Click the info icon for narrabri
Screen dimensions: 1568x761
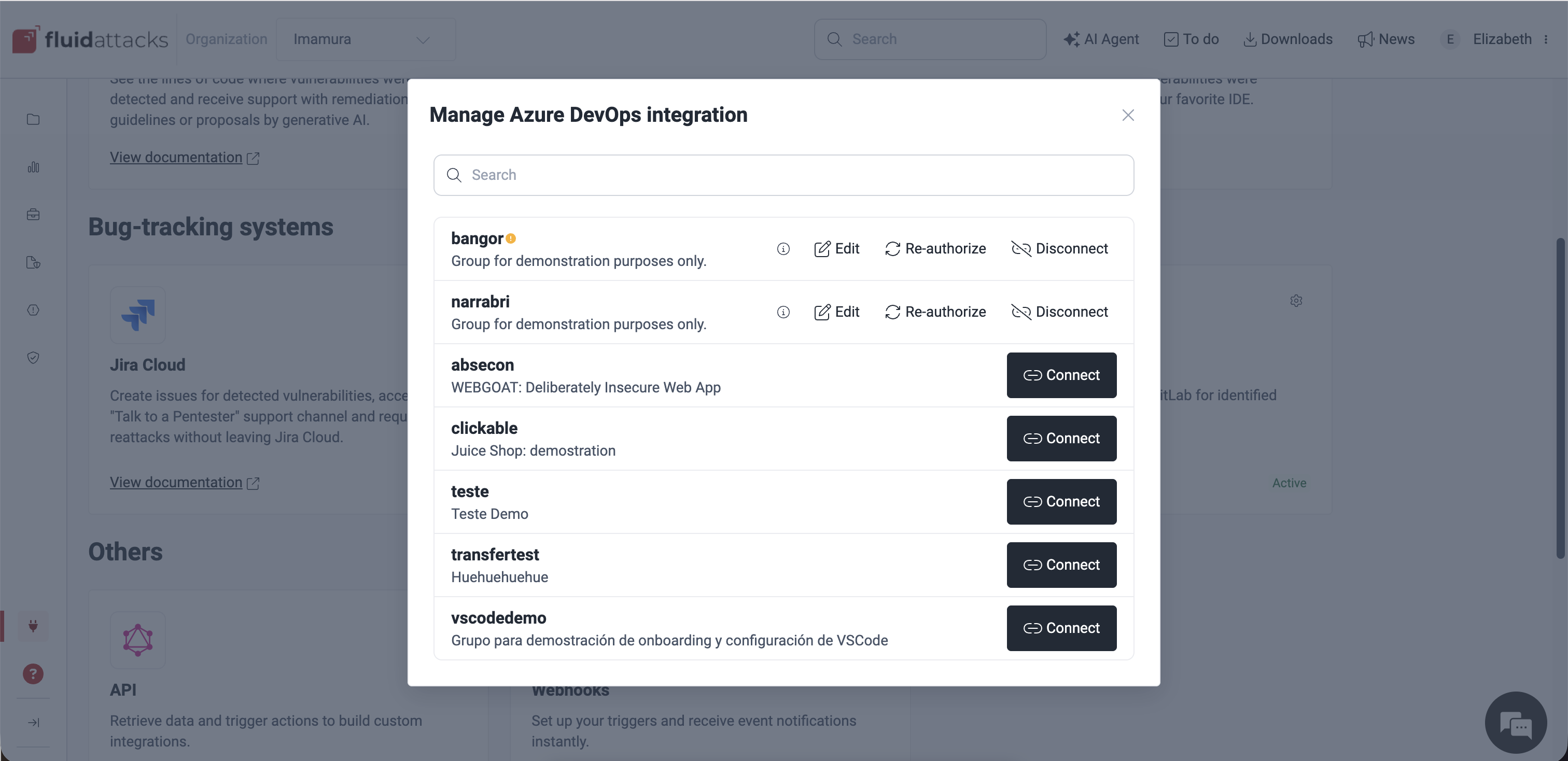coord(783,312)
